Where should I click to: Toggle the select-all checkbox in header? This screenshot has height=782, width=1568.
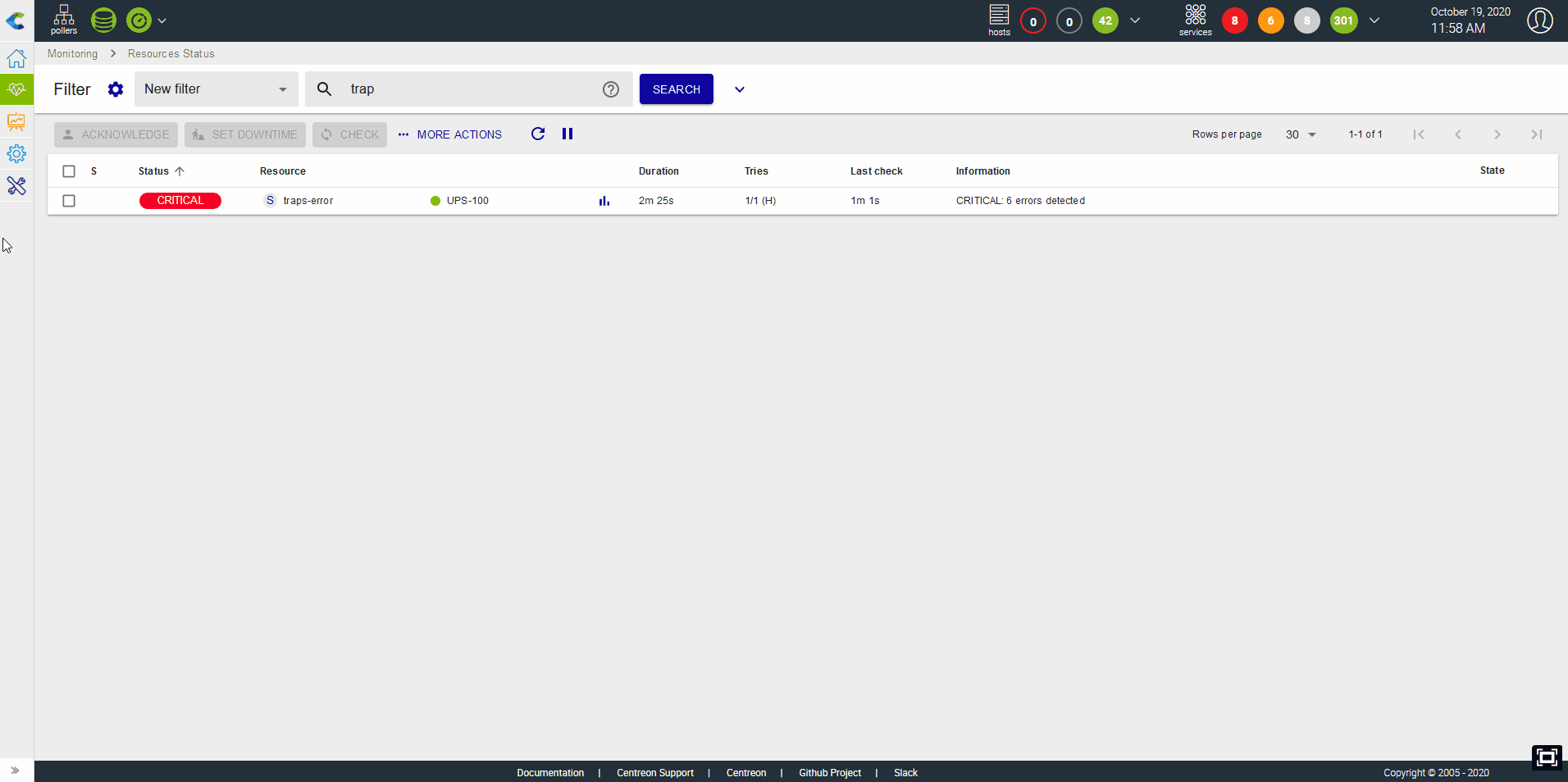69,171
